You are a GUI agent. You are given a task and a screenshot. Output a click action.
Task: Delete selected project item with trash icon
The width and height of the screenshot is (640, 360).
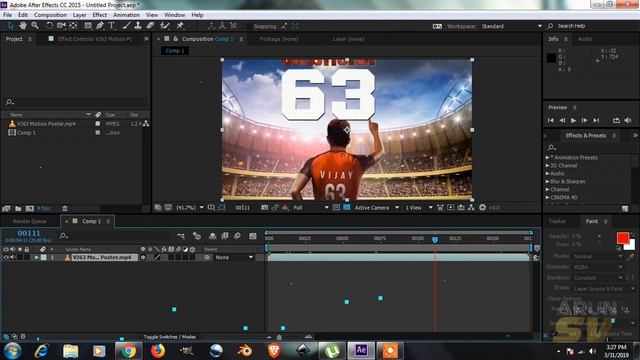(64, 209)
